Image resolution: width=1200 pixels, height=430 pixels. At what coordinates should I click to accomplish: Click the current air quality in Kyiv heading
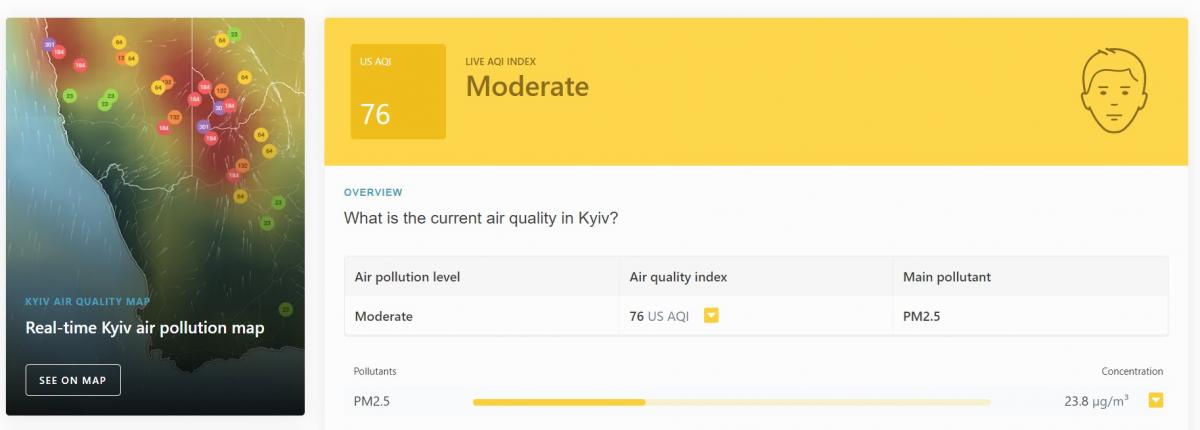pos(480,218)
